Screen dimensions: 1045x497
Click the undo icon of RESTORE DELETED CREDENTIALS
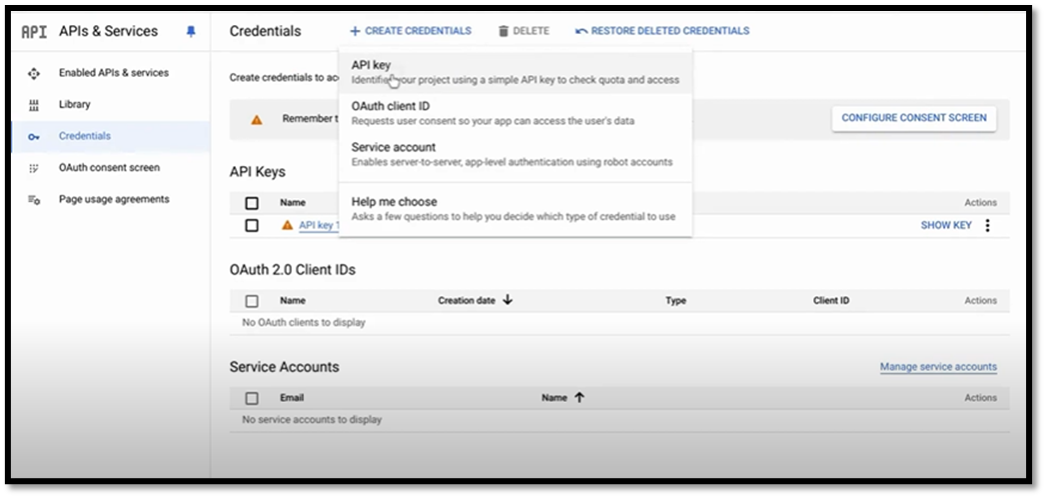tap(581, 31)
